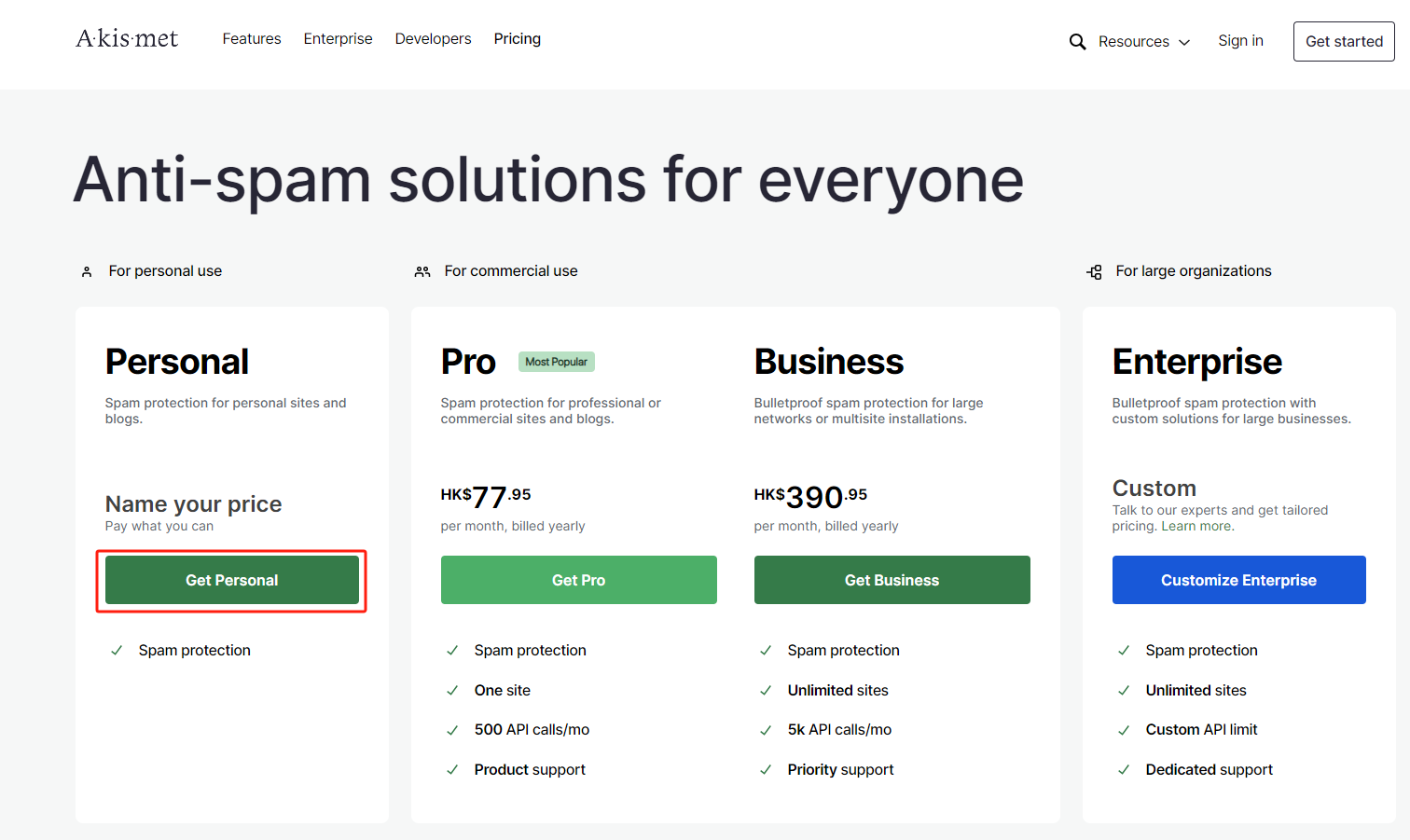Click checkmark beside Personal Spam protection
Image resolution: width=1410 pixels, height=840 pixels.
[117, 651]
